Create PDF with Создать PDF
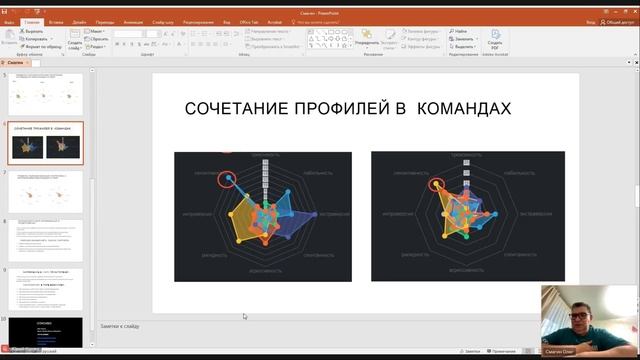640x360 pixels. click(495, 40)
